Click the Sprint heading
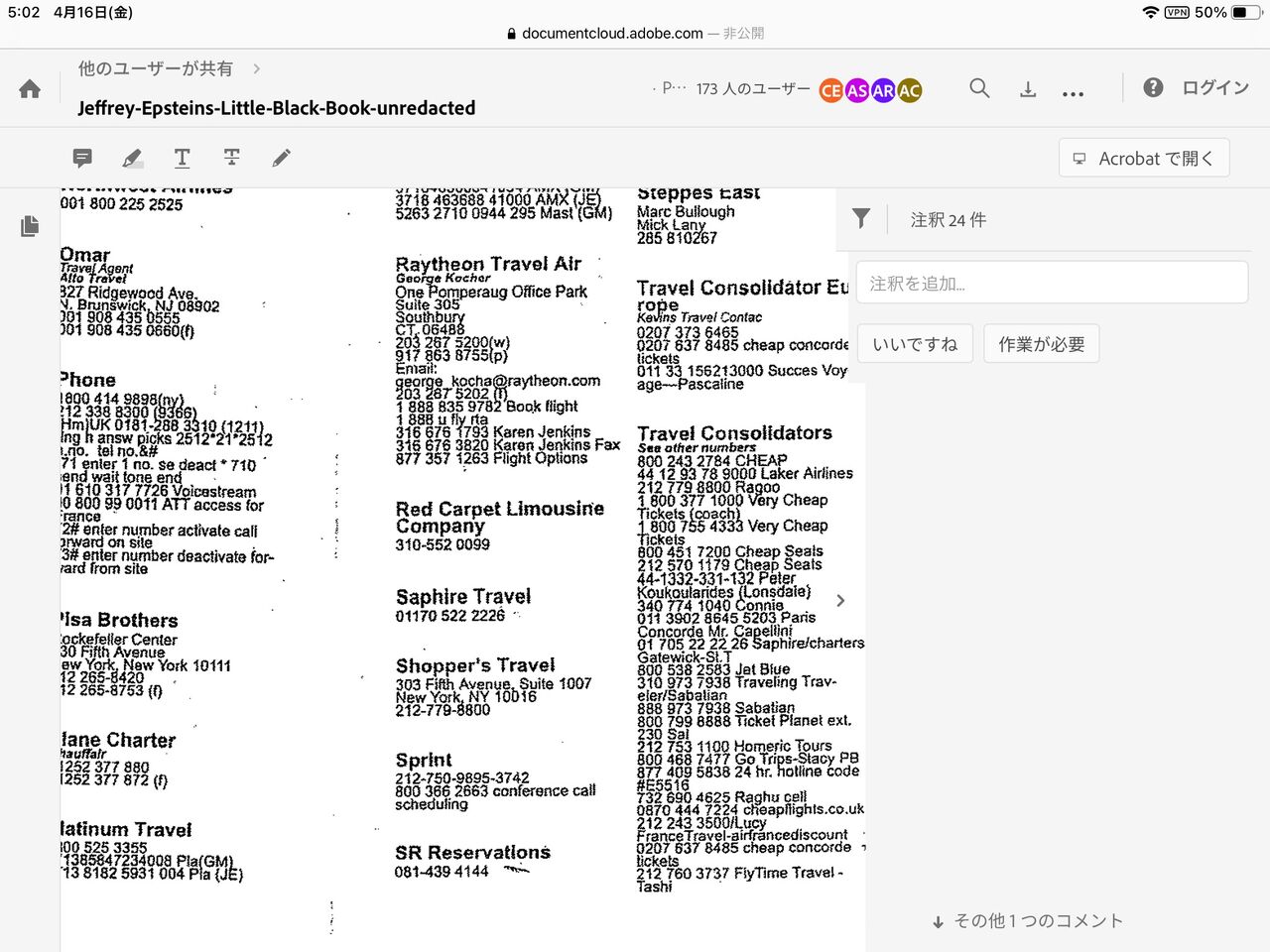This screenshot has height=952, width=1270. pyautogui.click(x=424, y=761)
